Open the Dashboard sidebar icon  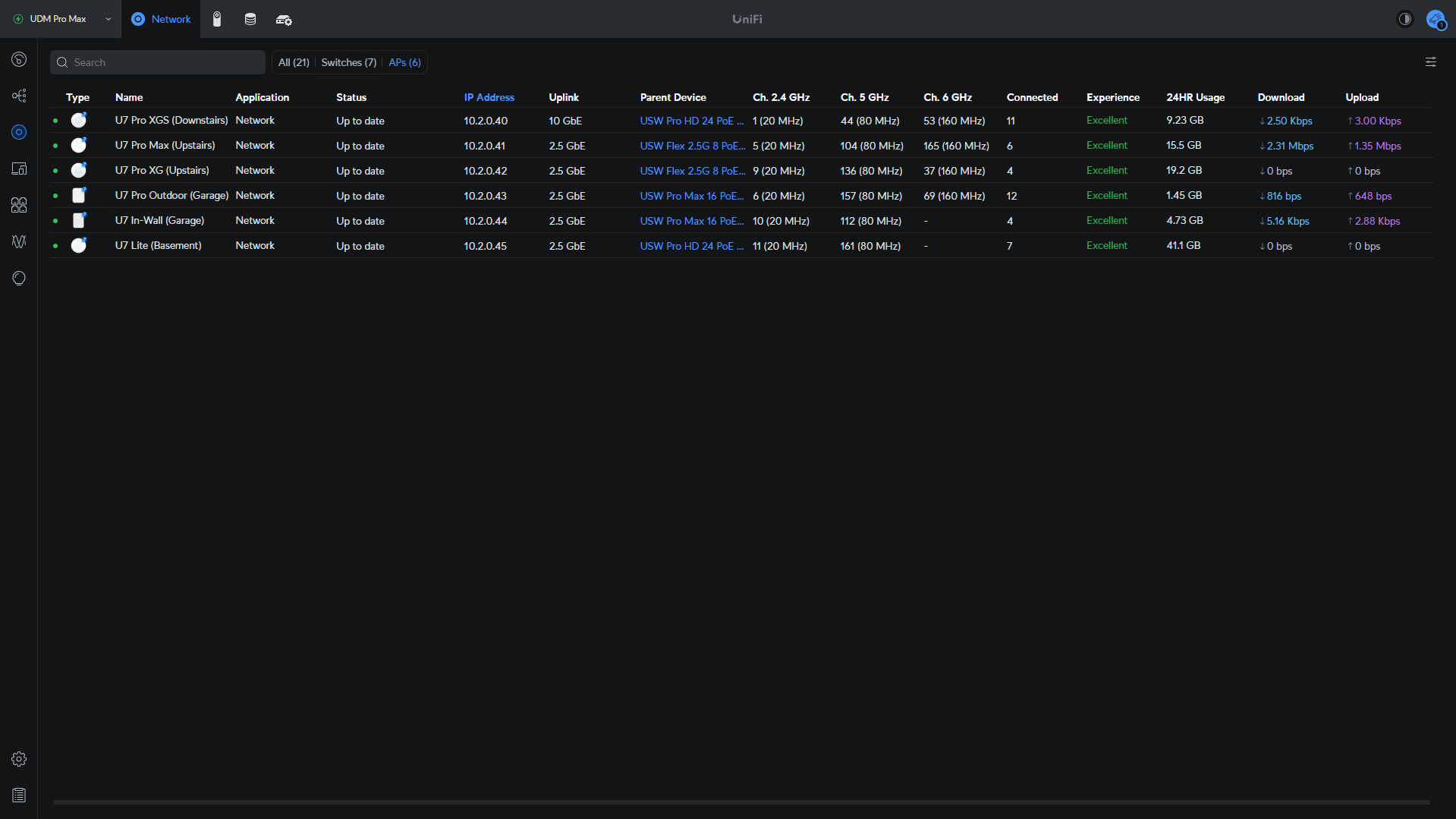coord(19,59)
